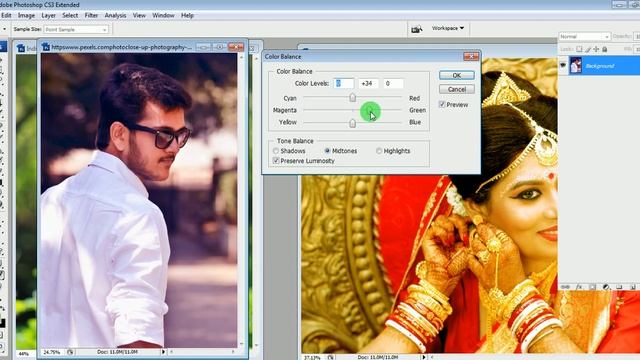Viewport: 640px width, 360px height.
Task: Close the Color Balance dialog
Action: (x=471, y=56)
